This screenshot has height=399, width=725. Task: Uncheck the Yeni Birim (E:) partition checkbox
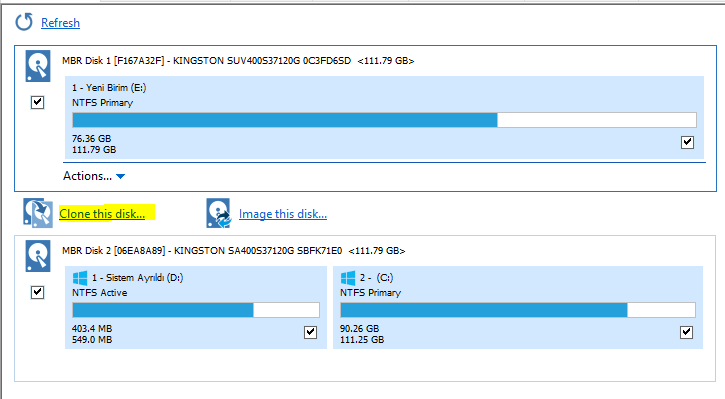pyautogui.click(x=688, y=142)
